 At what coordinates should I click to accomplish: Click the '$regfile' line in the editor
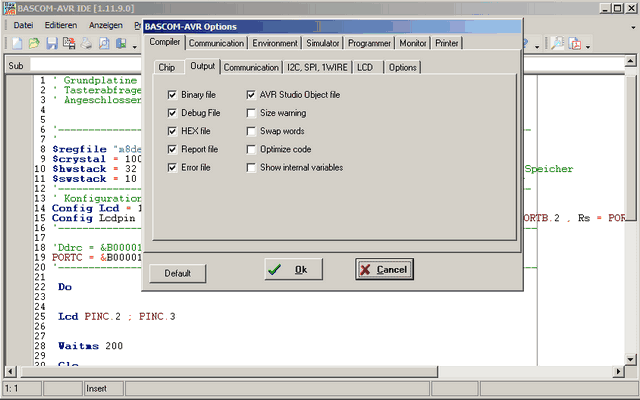97,149
